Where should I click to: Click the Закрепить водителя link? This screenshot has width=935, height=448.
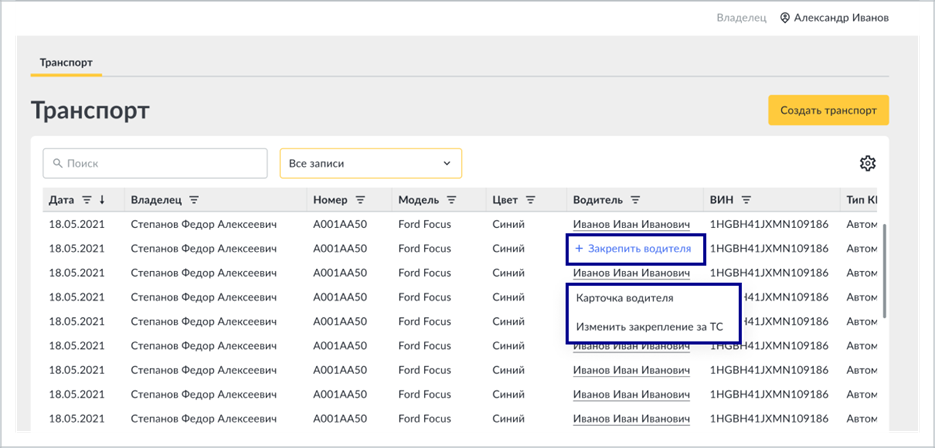click(633, 249)
